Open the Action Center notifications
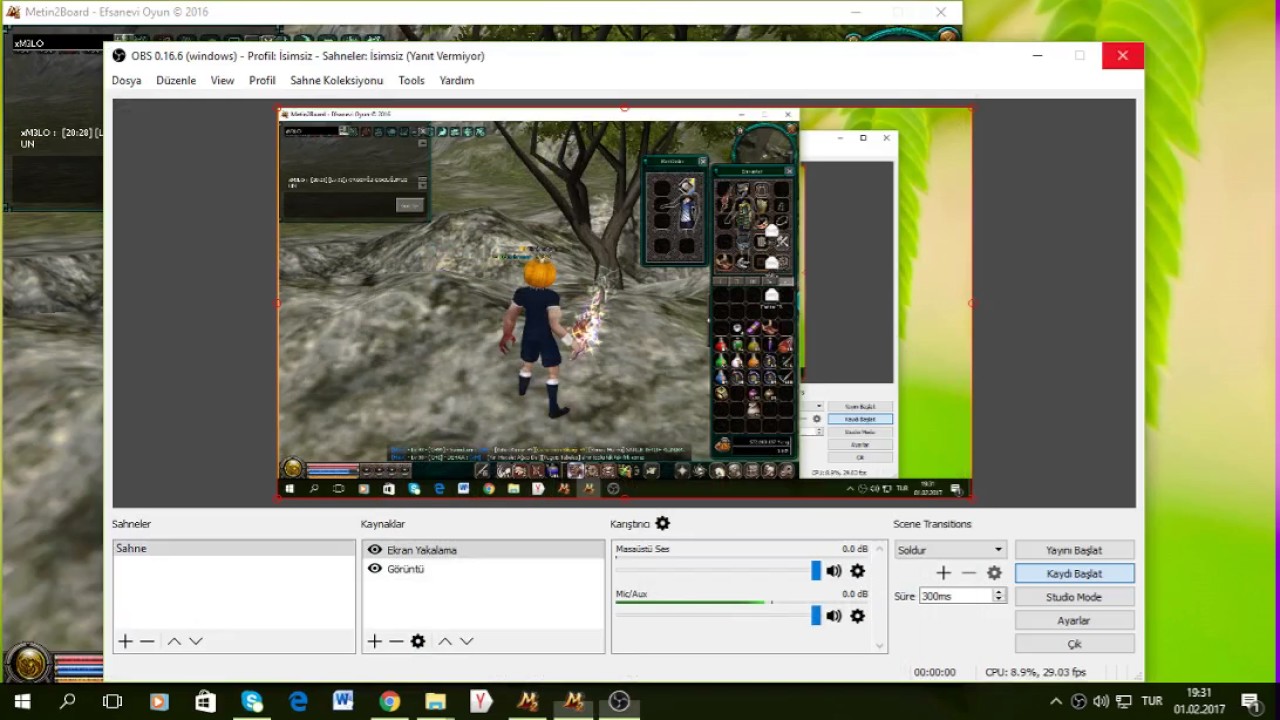The width and height of the screenshot is (1280, 720). (1250, 702)
